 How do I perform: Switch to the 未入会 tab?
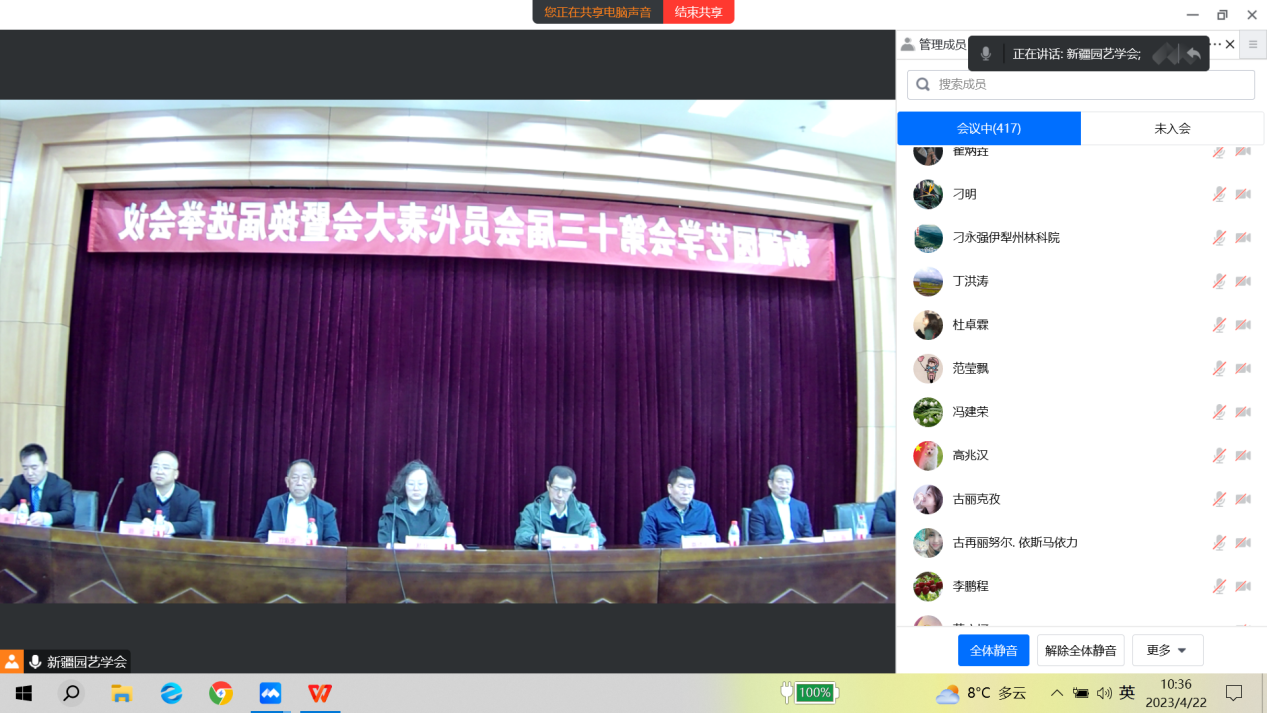click(x=1172, y=128)
